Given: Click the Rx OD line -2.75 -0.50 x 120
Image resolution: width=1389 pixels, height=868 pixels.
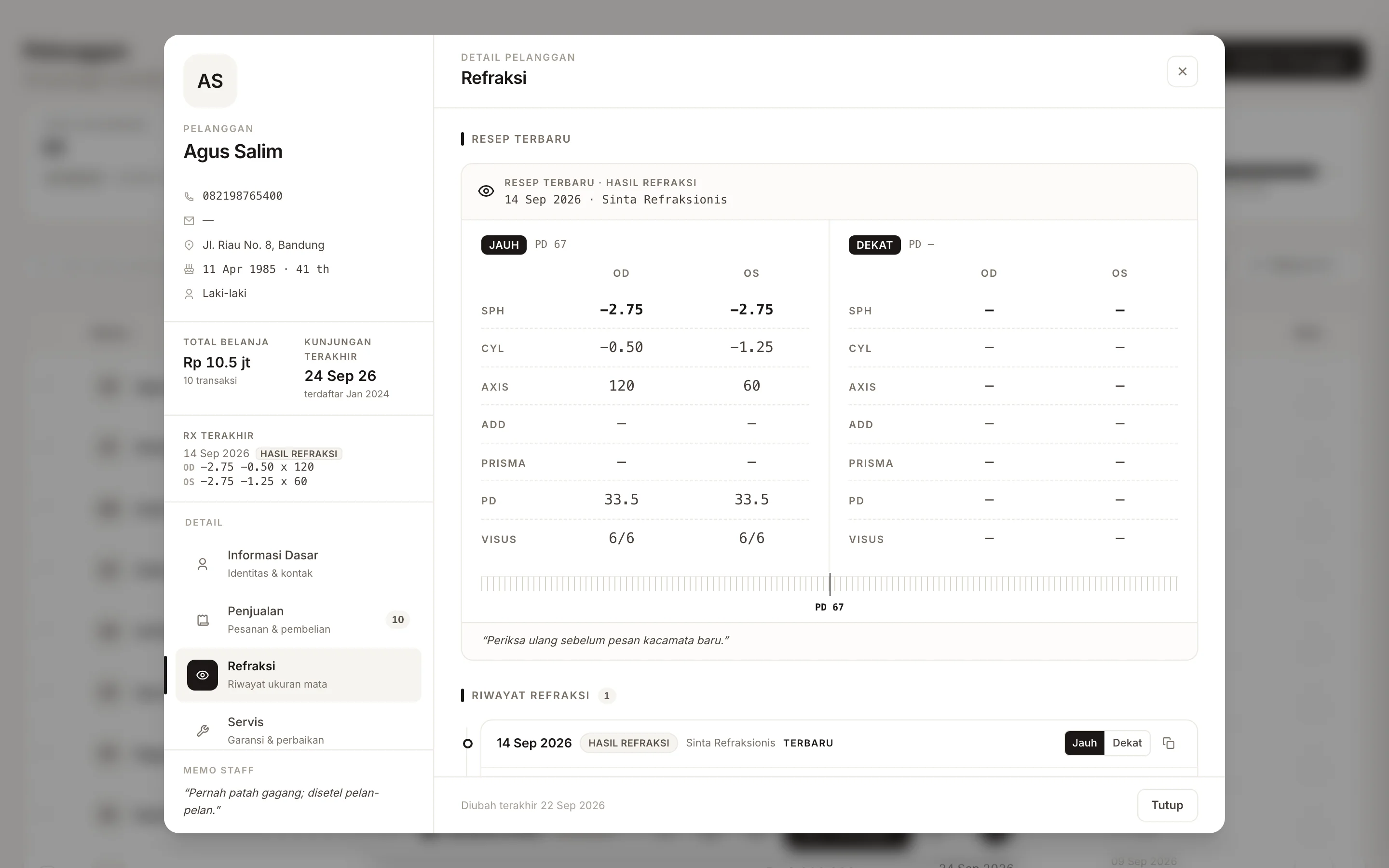Looking at the screenshot, I should (x=249, y=467).
